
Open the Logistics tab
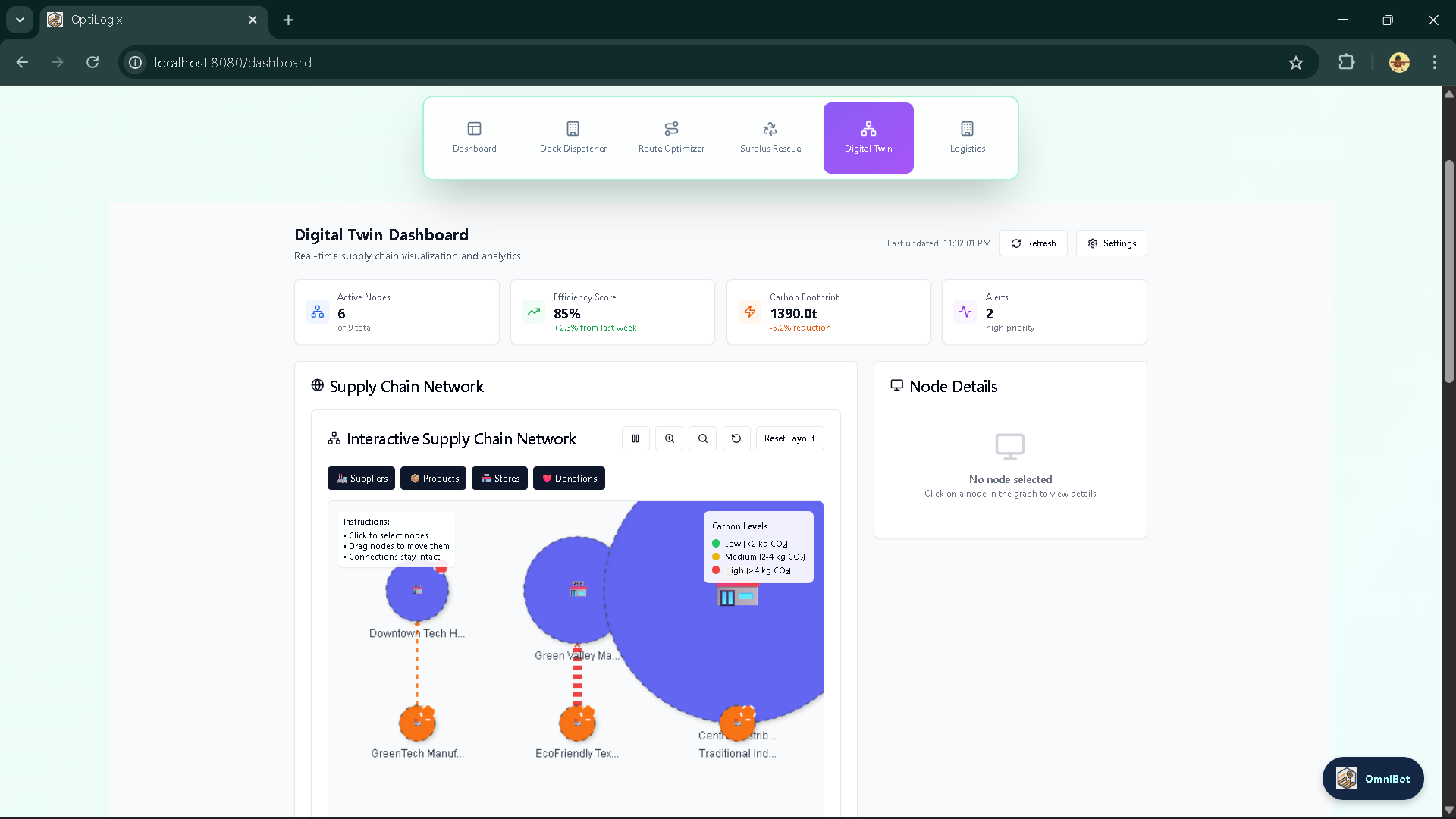[x=967, y=137]
